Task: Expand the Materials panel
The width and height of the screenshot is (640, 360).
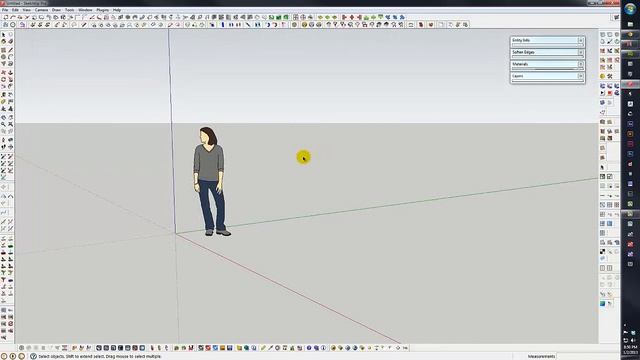Action: [544, 64]
